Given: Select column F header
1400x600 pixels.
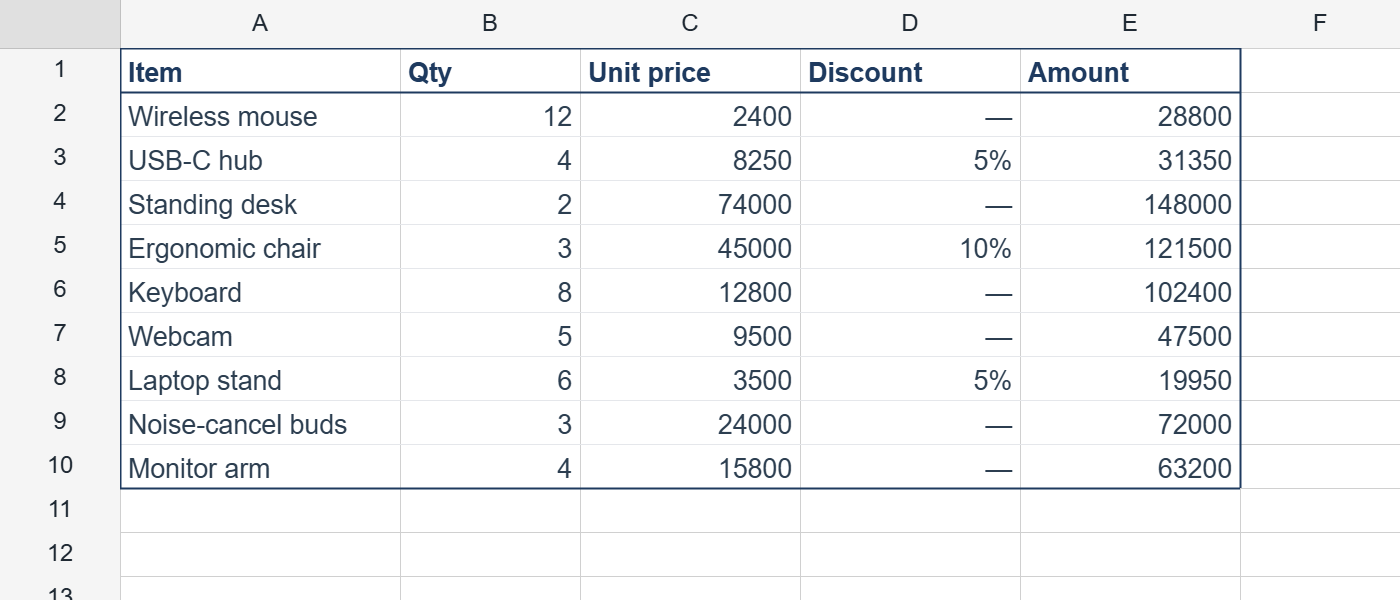Looking at the screenshot, I should (x=1320, y=24).
